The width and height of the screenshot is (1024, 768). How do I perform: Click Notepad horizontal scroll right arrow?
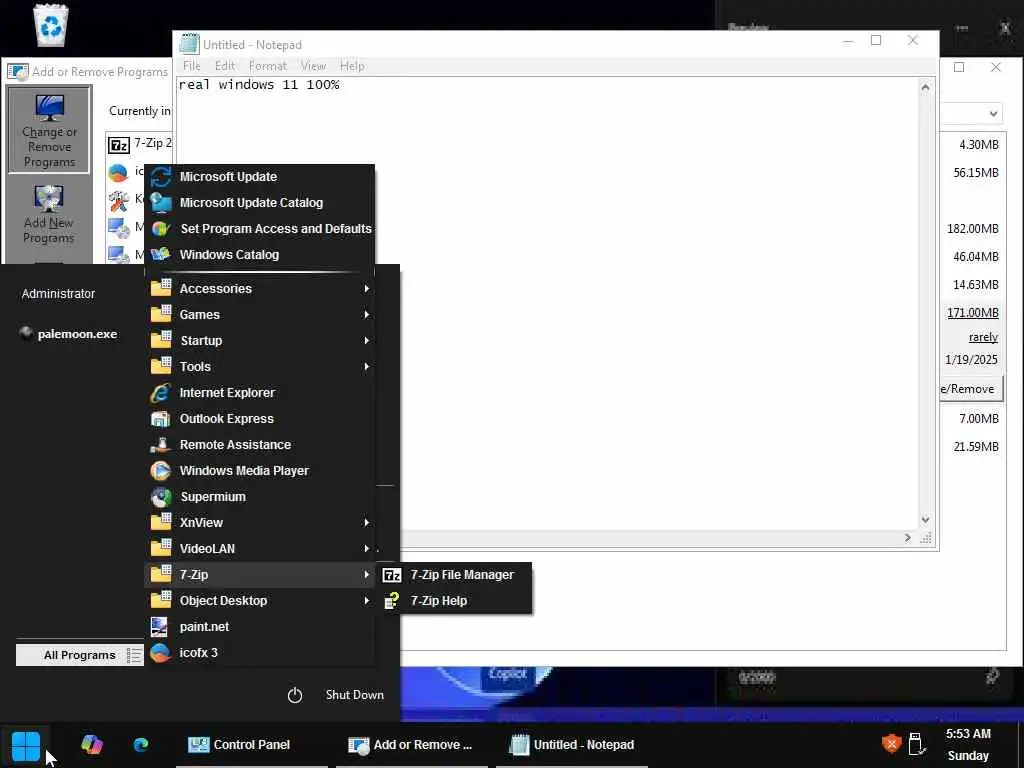pyautogui.click(x=908, y=537)
